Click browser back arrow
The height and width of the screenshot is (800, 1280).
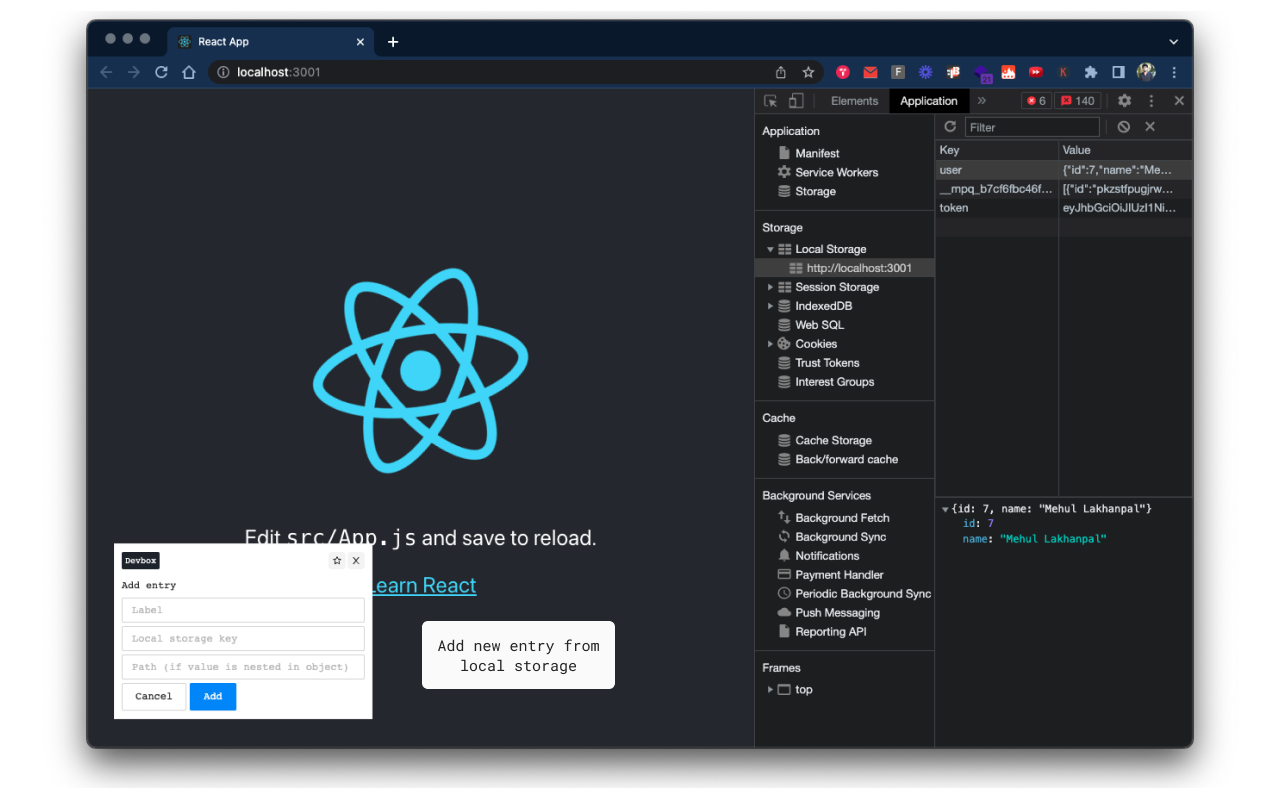[106, 72]
